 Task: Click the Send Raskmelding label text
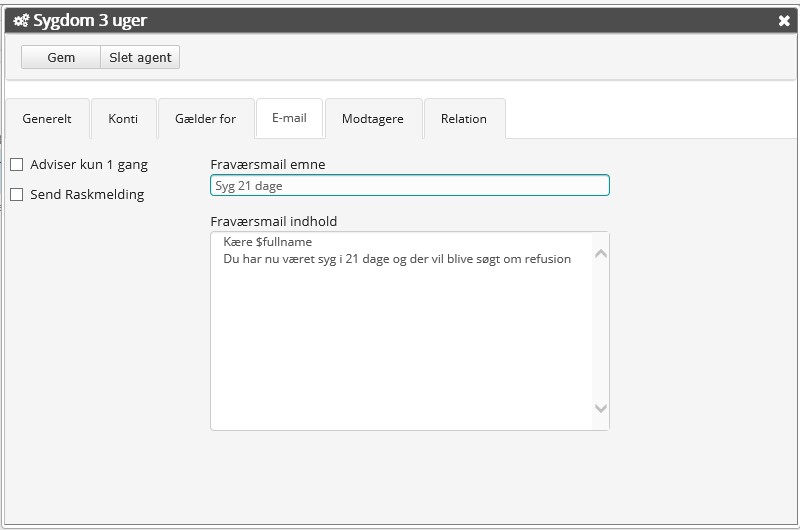[87, 195]
